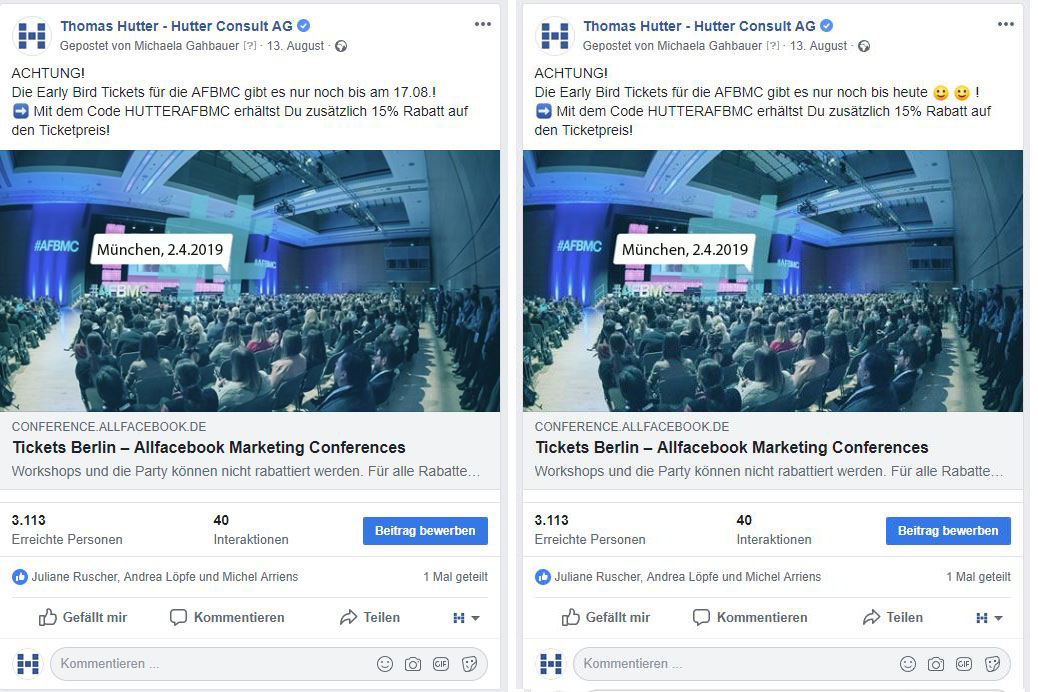Click the blue arrow emoji in right post text
This screenshot has height=692, width=1038.
(x=543, y=111)
